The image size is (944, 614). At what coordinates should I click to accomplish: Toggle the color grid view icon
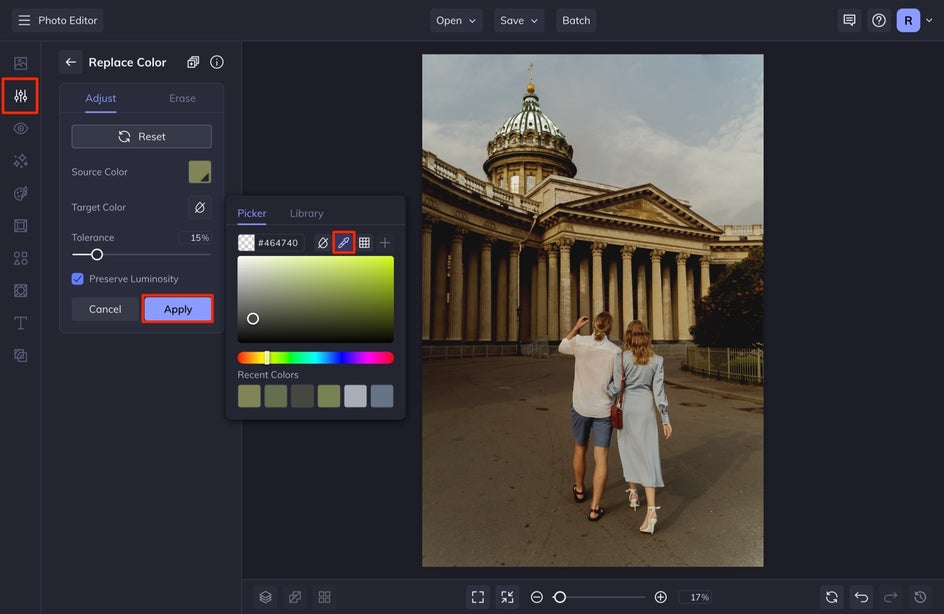tap(364, 243)
